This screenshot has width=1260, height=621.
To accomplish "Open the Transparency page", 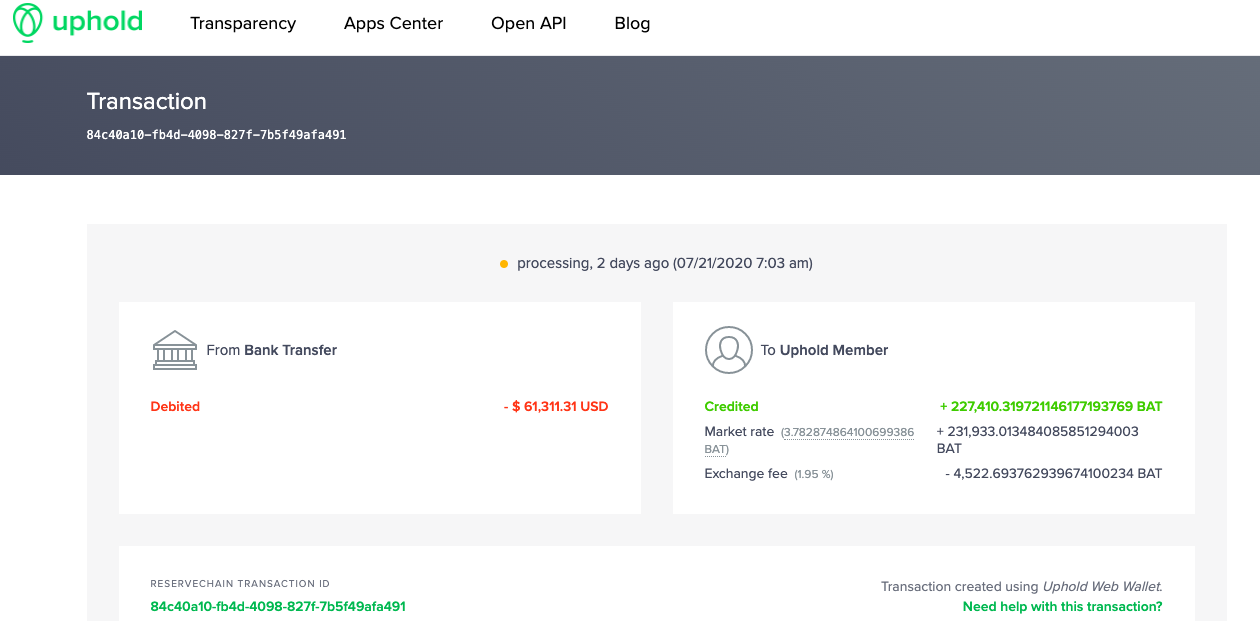I will click(243, 23).
